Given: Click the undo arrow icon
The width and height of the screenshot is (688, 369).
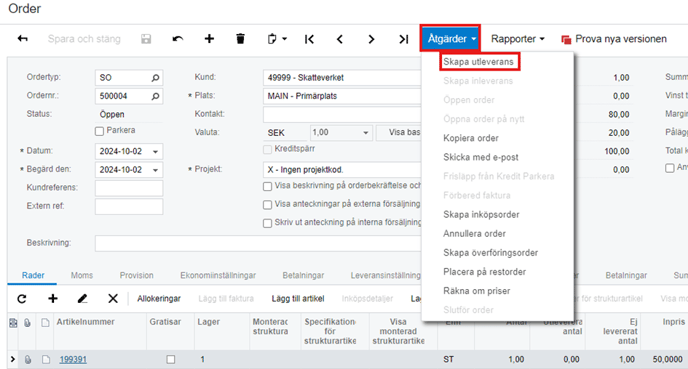Looking at the screenshot, I should pyautogui.click(x=178, y=39).
